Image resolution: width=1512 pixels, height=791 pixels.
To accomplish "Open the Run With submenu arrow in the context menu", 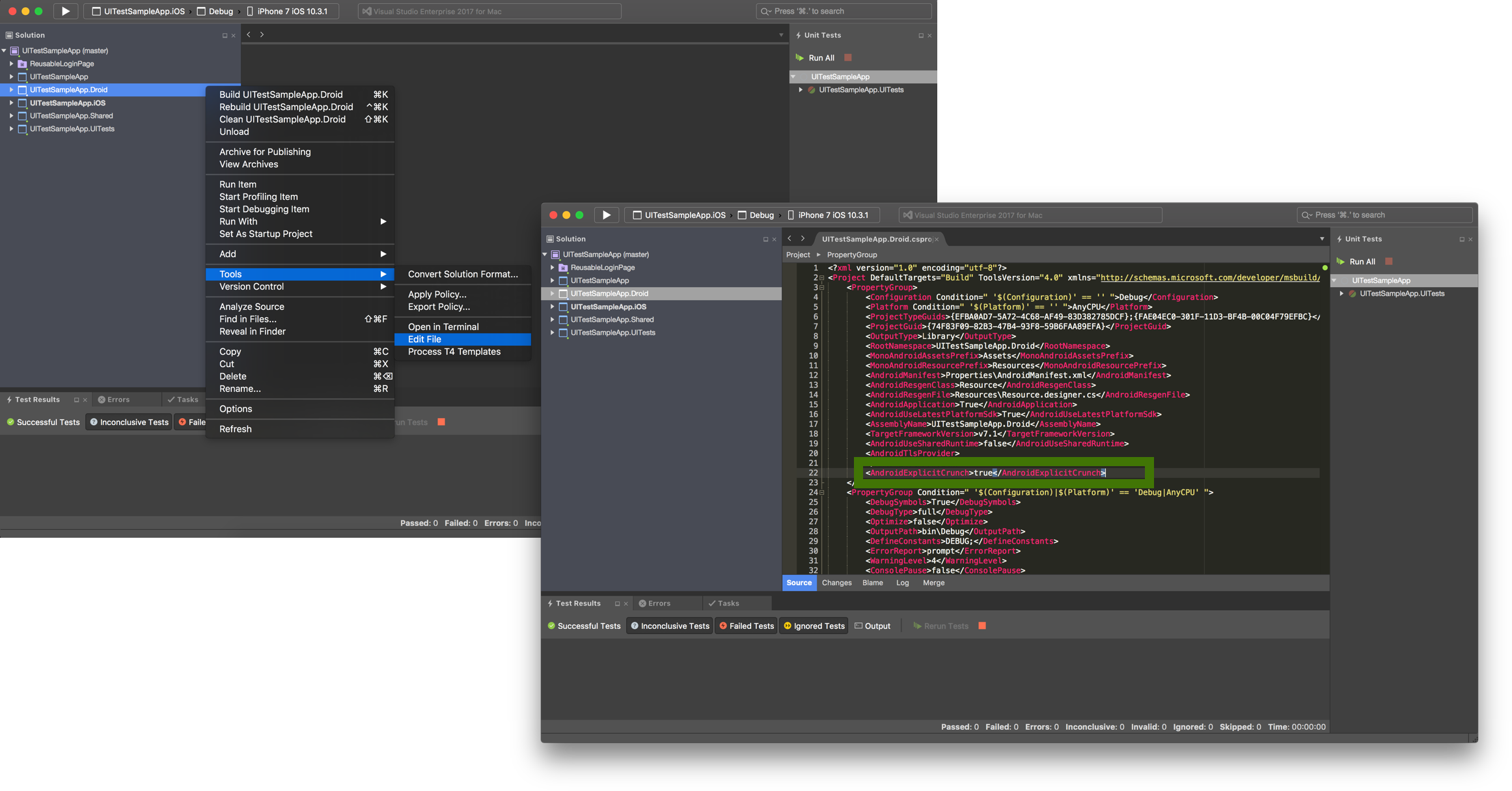I will (383, 221).
